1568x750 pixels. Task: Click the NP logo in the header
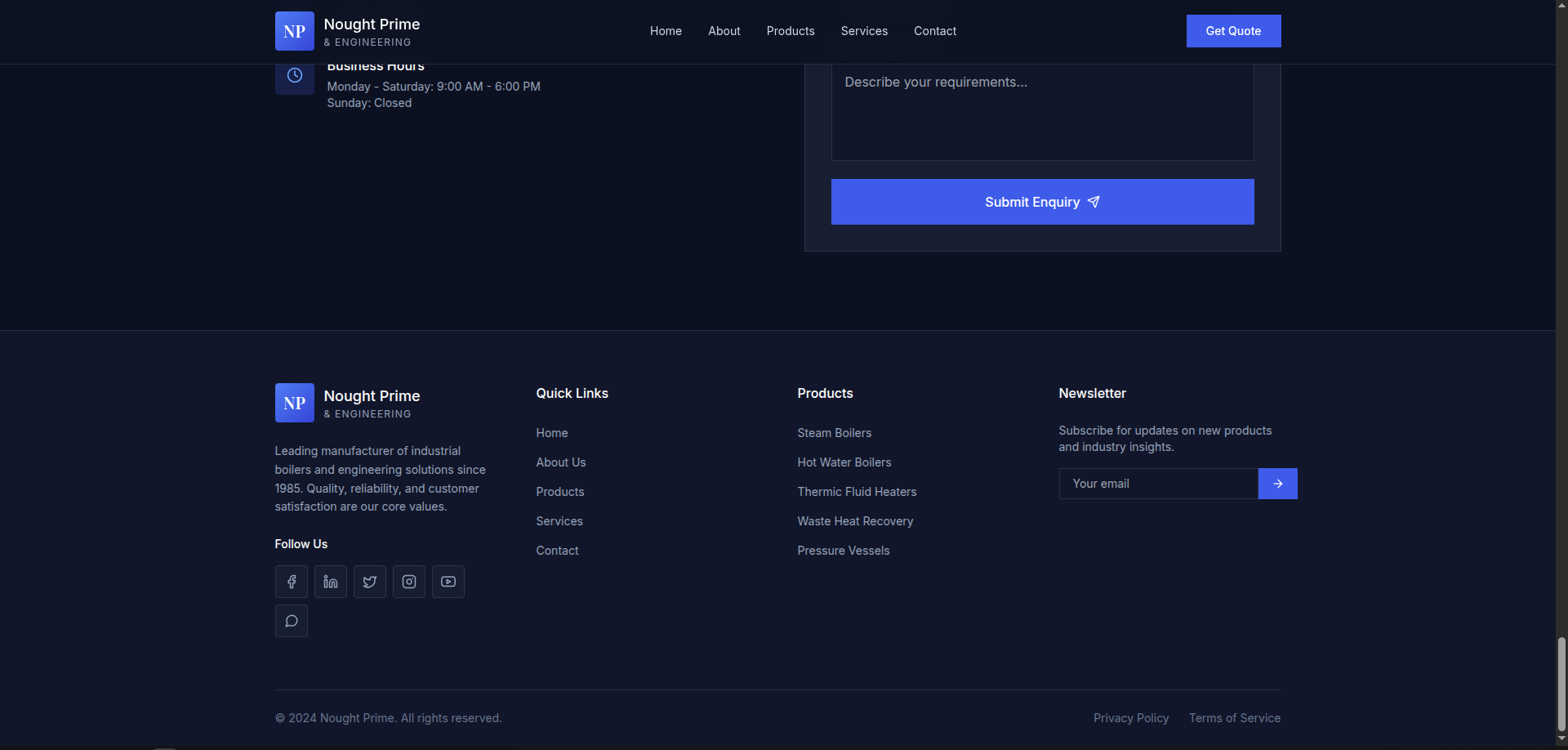click(295, 31)
